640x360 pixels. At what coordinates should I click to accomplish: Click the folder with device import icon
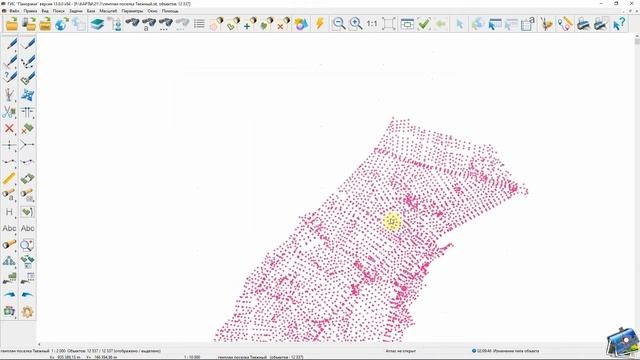(x=29, y=24)
